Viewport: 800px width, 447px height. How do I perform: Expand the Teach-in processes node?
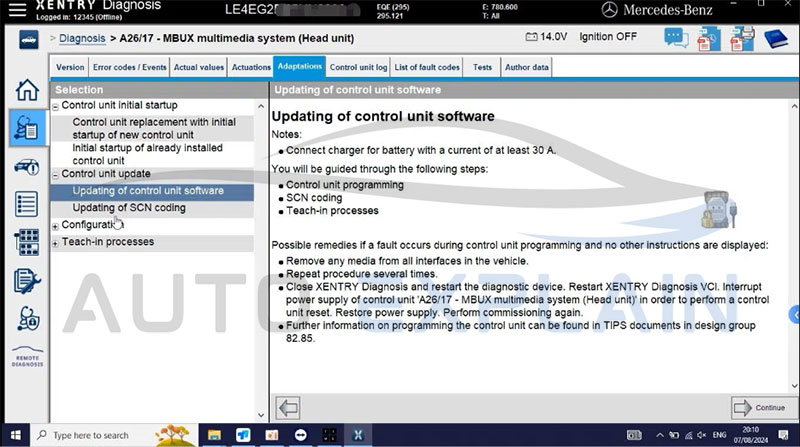click(55, 243)
